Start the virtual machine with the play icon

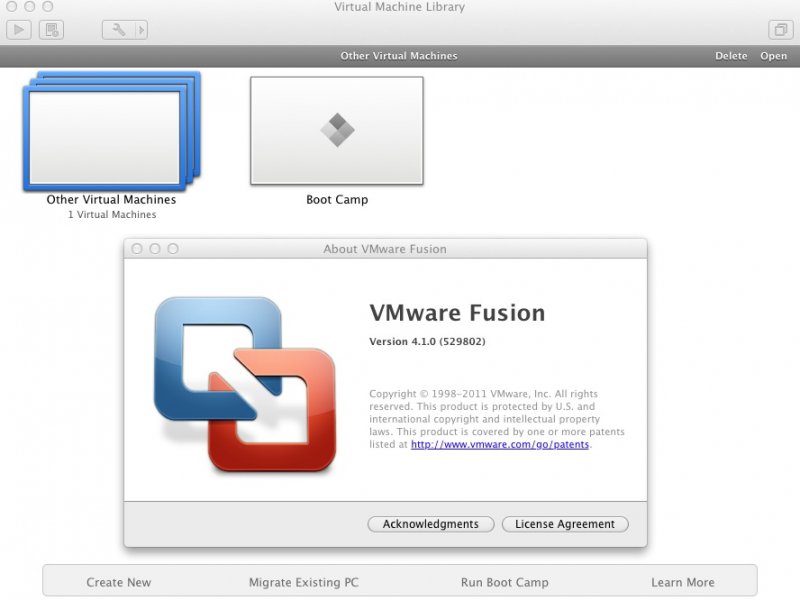pyautogui.click(x=19, y=30)
